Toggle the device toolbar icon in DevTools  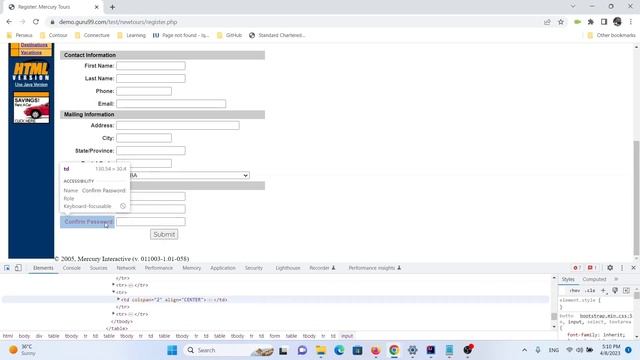coord(18,268)
